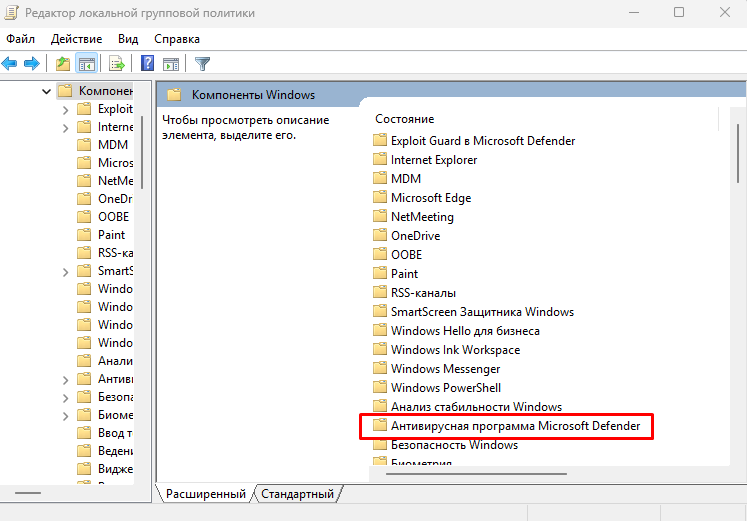Select the Видже item in the tree
The height and width of the screenshot is (521, 747).
[104, 469]
